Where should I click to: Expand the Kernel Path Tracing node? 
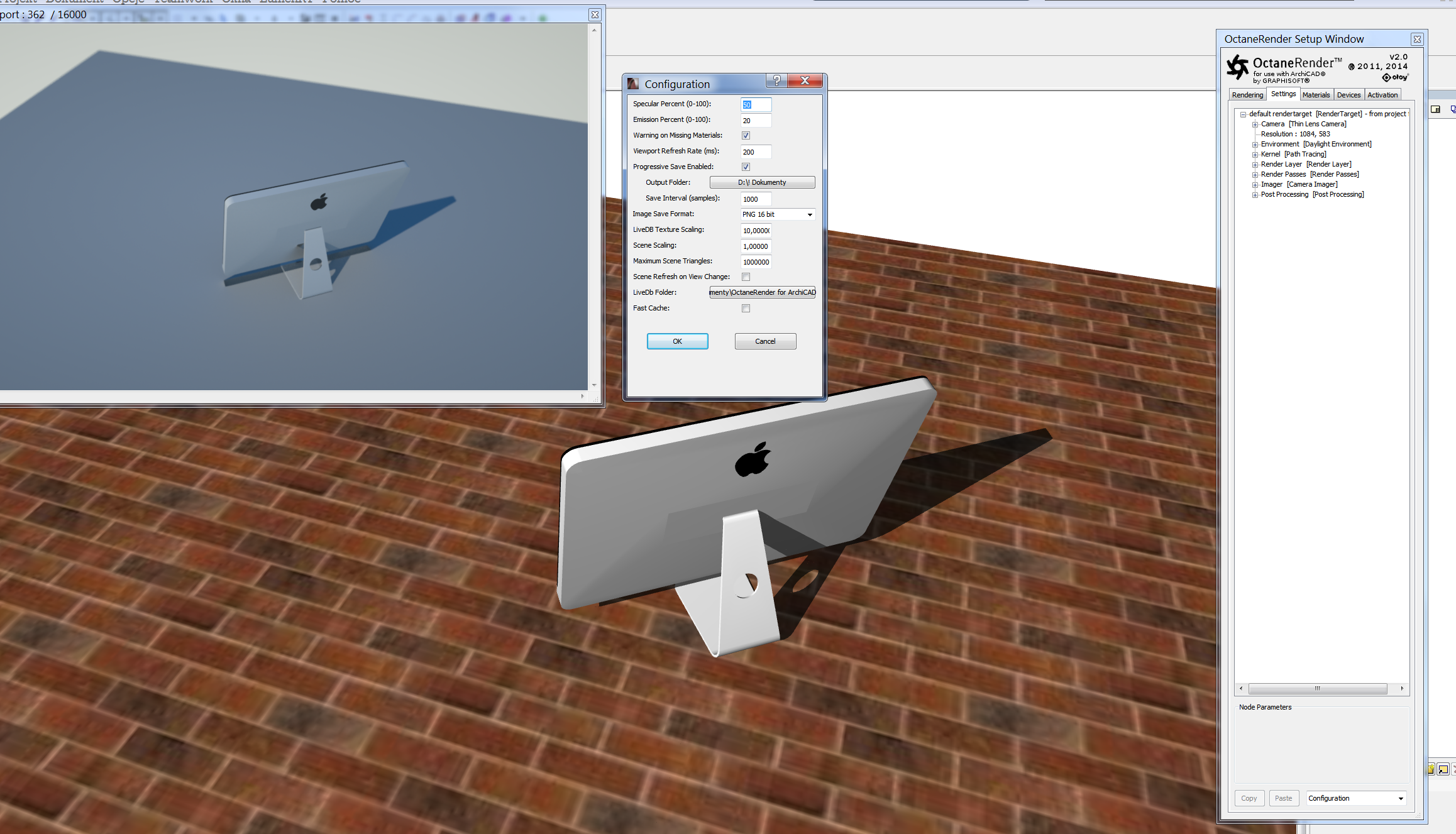(x=1255, y=155)
